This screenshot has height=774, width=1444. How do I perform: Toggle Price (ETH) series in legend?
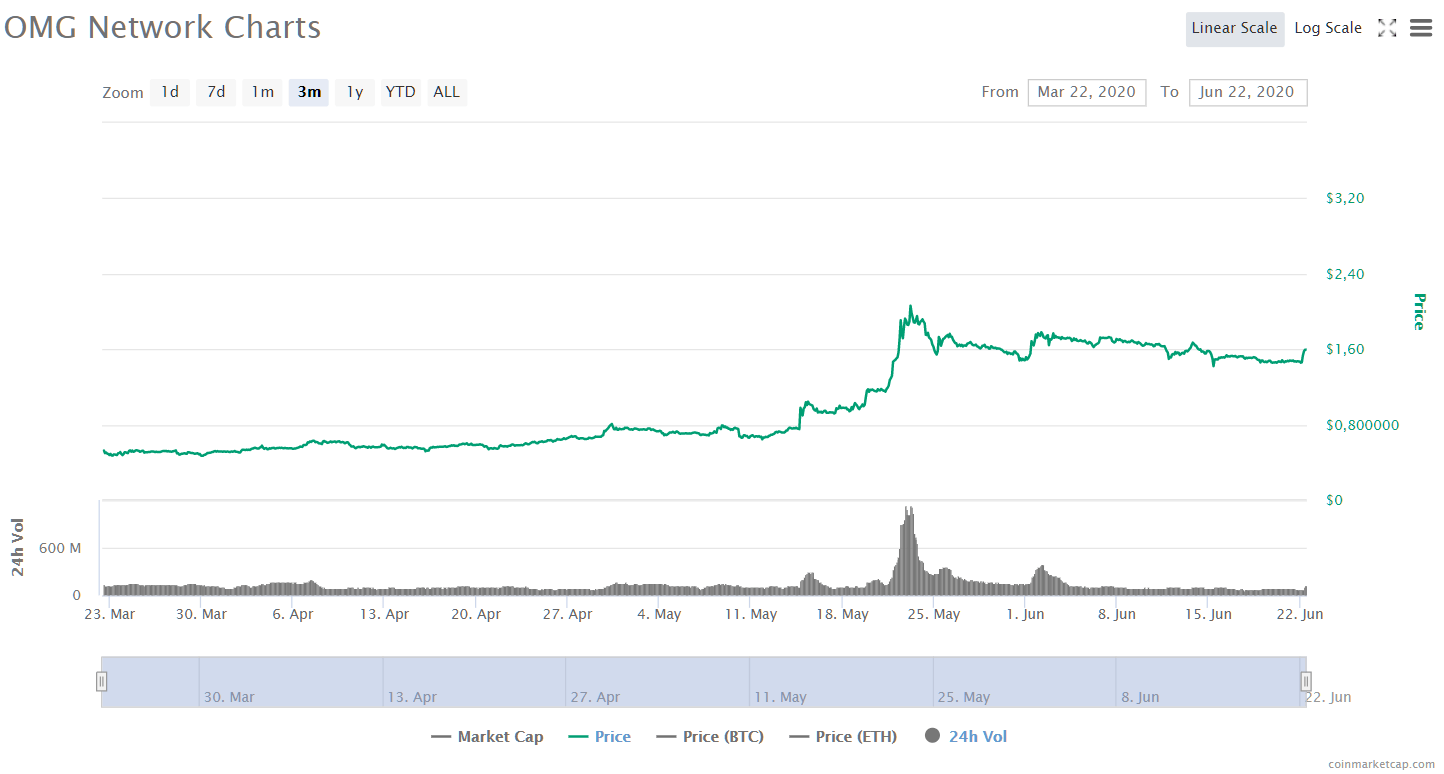point(843,737)
